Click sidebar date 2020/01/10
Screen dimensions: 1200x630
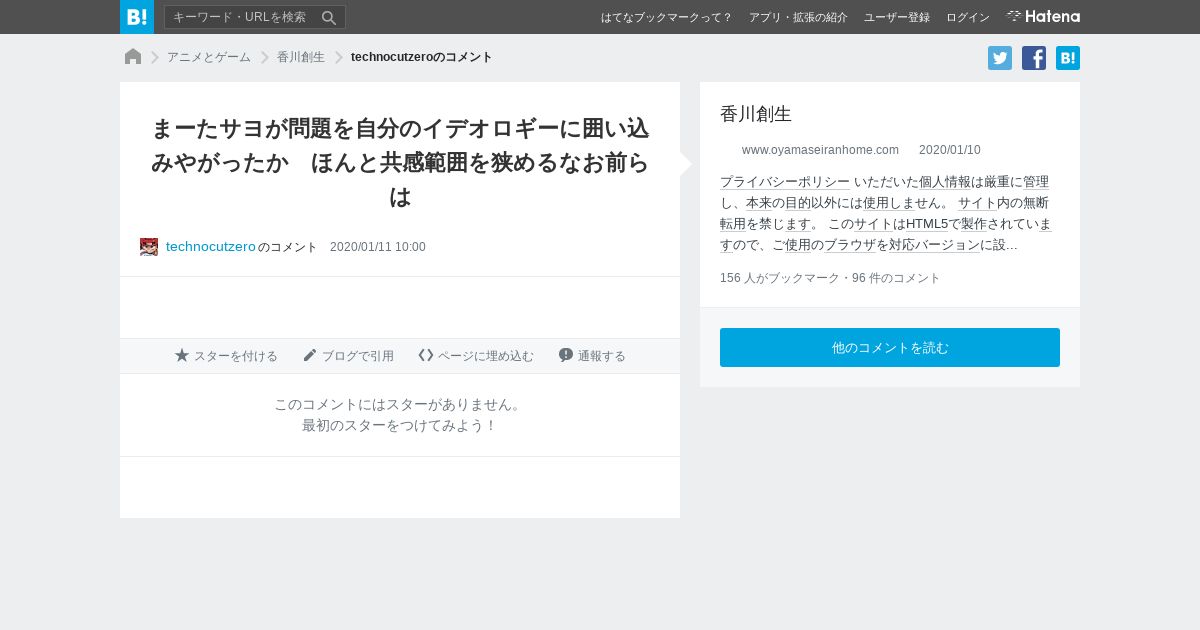point(950,150)
